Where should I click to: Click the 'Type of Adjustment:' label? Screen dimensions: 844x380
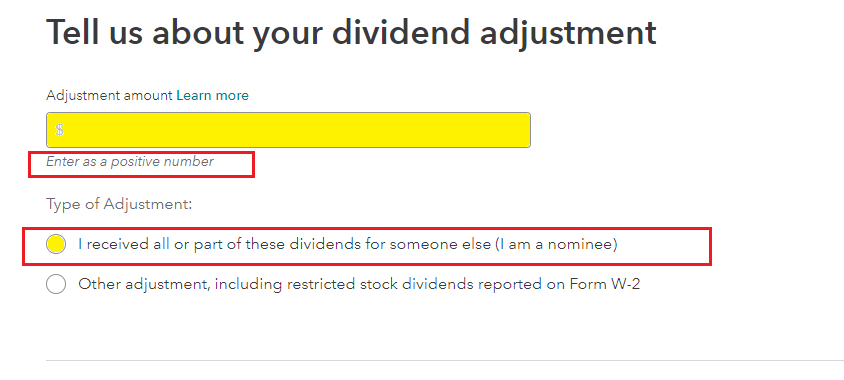(119, 205)
